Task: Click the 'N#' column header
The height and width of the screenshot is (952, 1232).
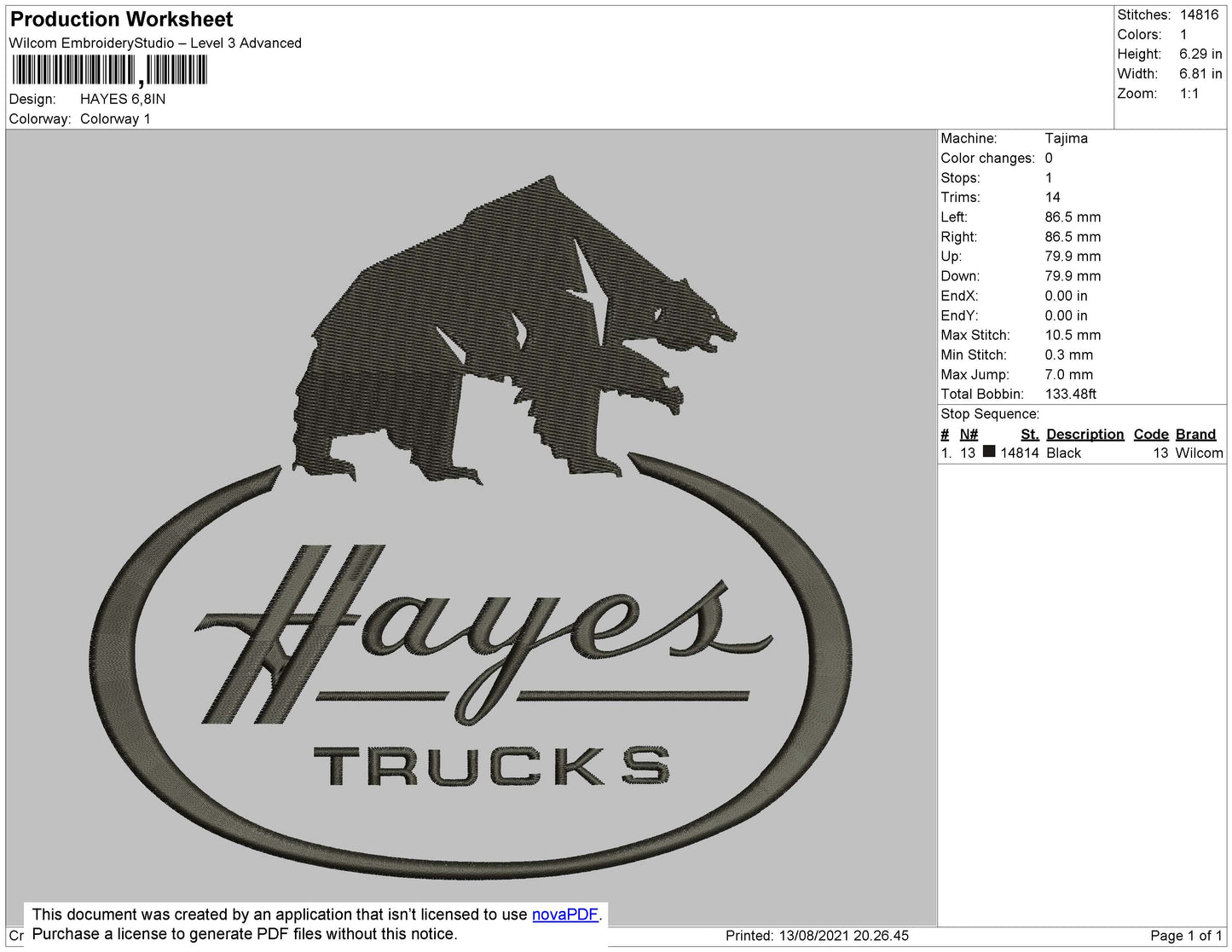Action: tap(969, 434)
